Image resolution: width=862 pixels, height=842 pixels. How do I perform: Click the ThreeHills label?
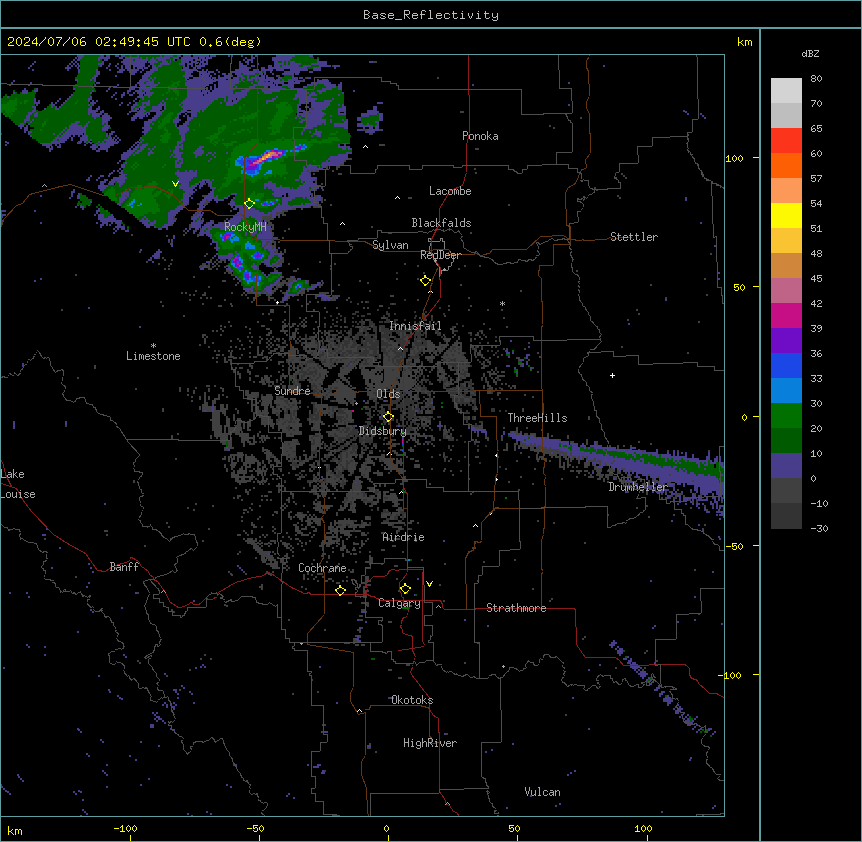537,418
